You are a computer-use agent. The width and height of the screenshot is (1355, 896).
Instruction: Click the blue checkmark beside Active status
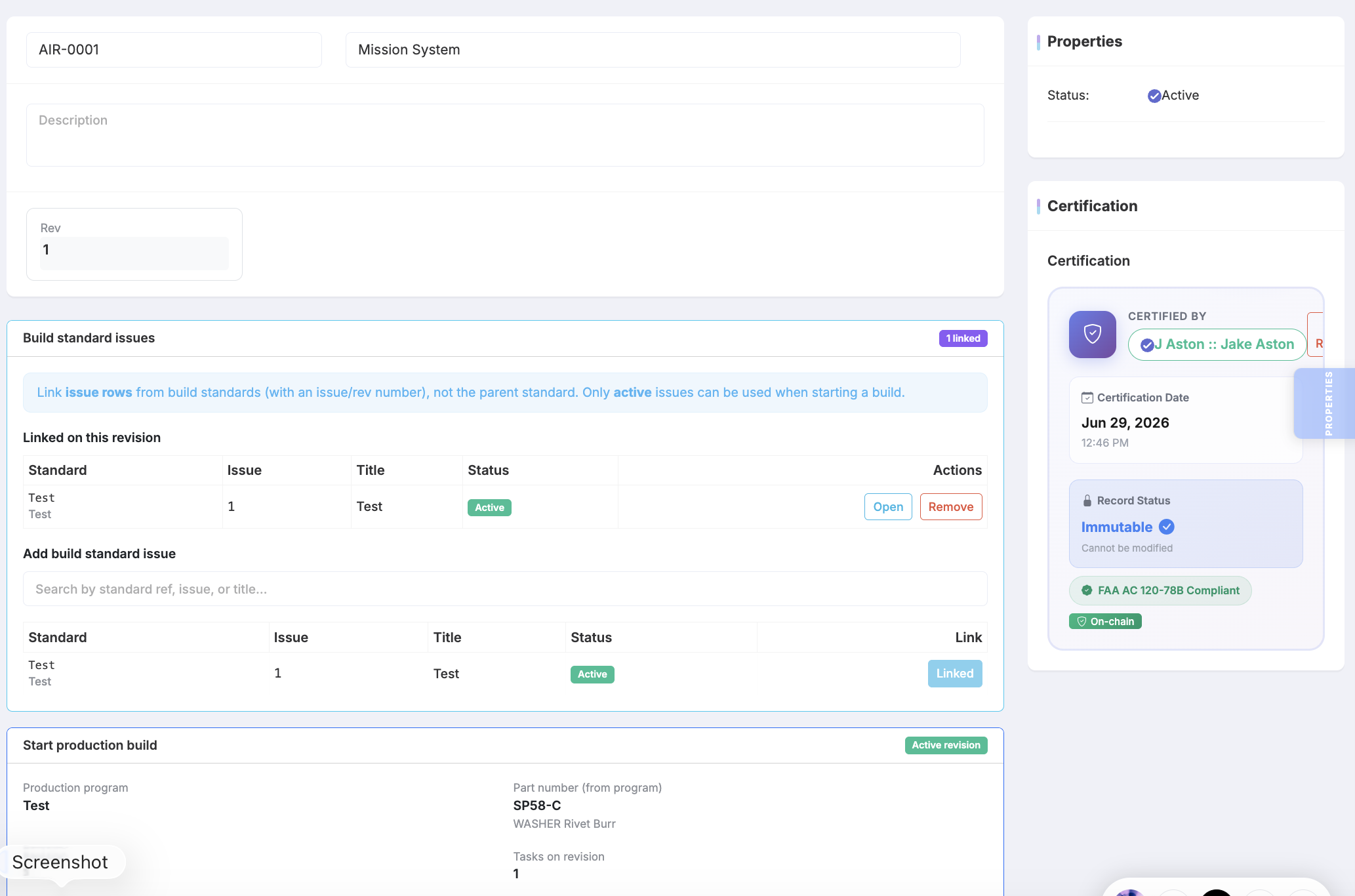pyautogui.click(x=1154, y=96)
